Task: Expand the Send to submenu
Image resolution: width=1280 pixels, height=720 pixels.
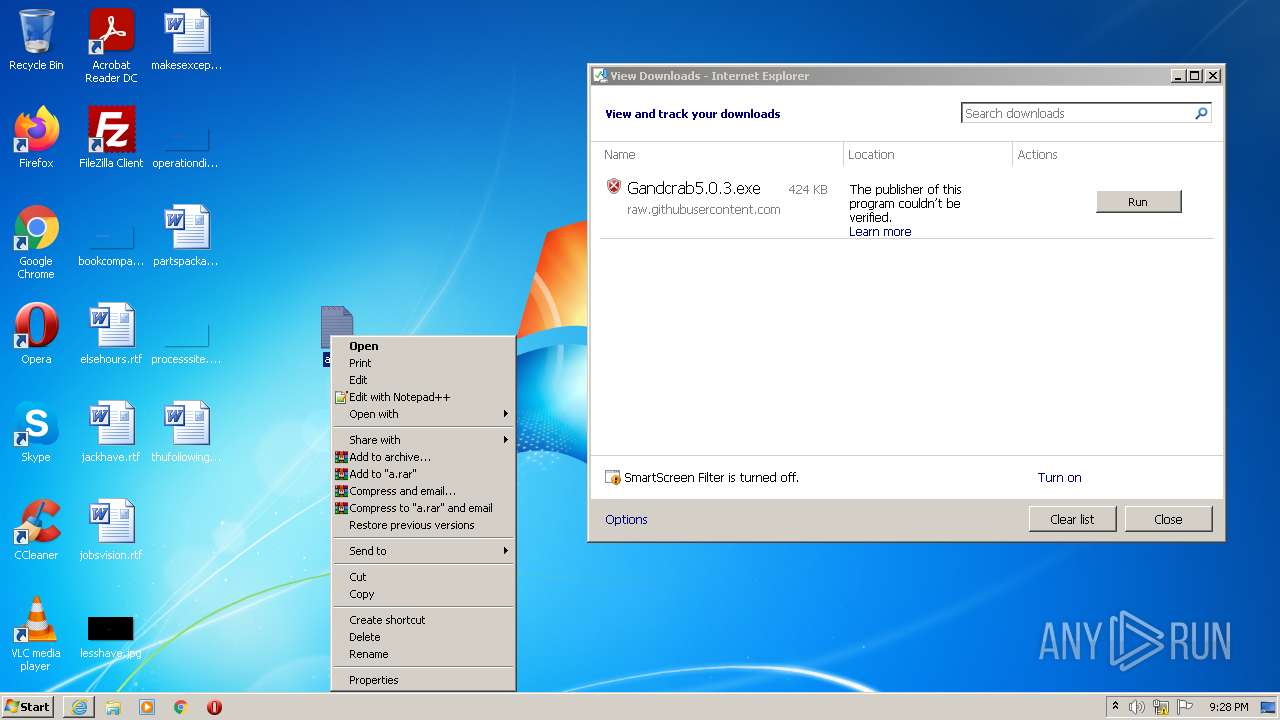Action: (x=423, y=551)
